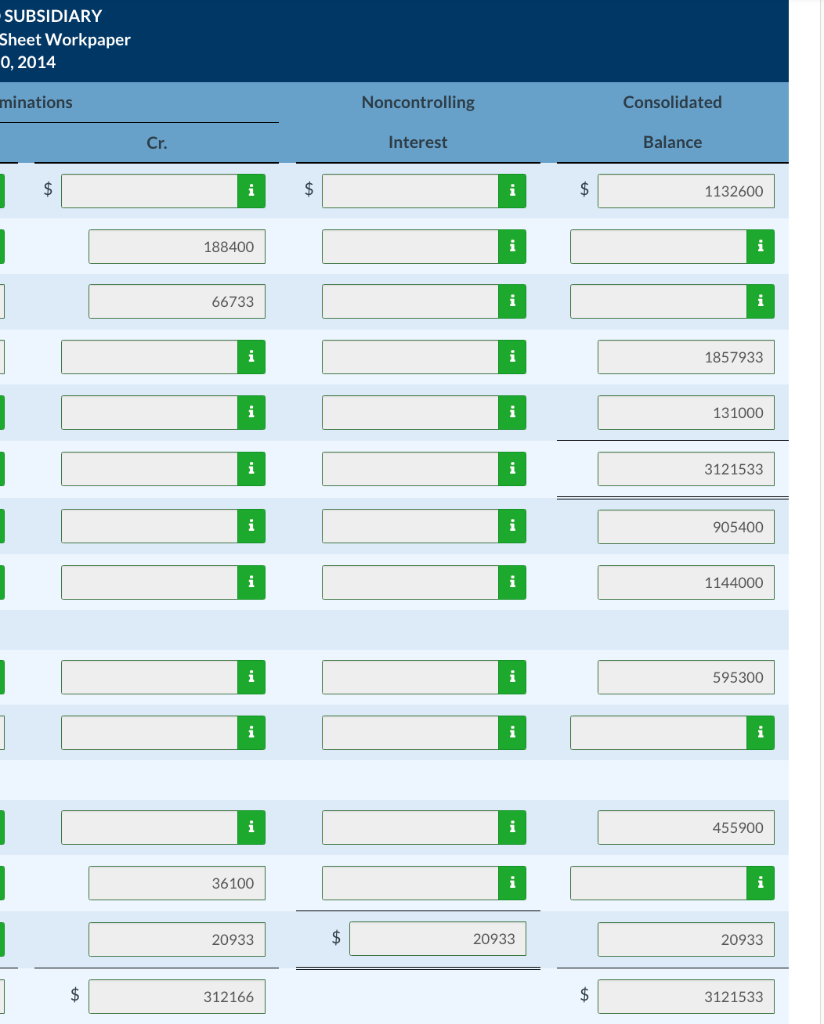Click Cr. info icon between 595300 and 455900 rows
824x1024 pixels.
point(251,733)
